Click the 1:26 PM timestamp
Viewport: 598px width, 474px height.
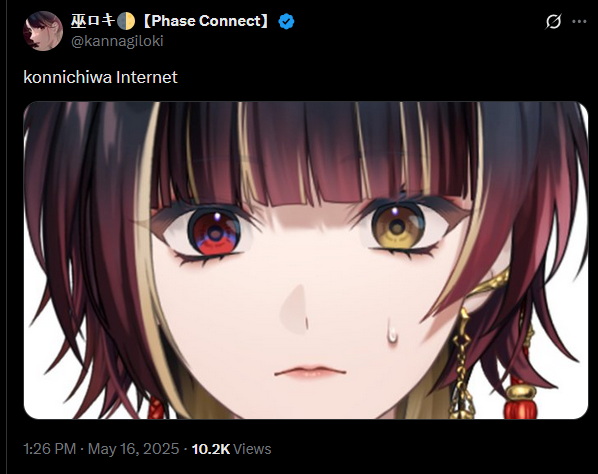(x=50, y=449)
